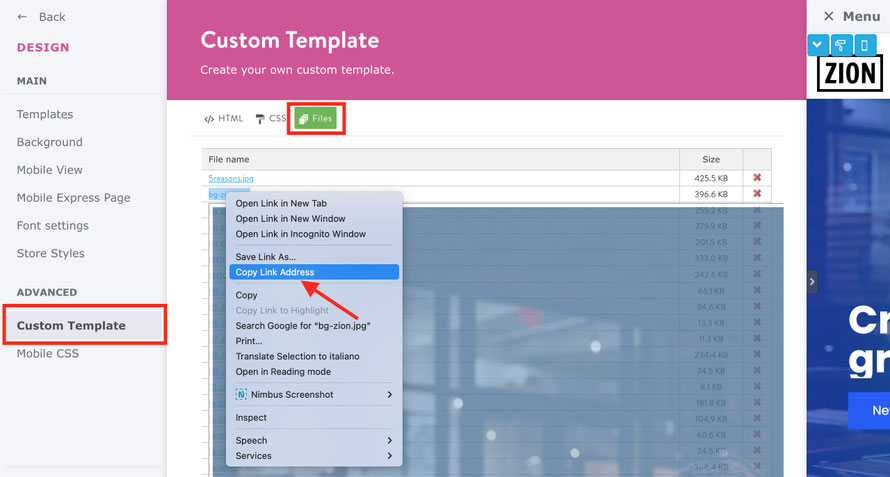Delete the file sized 66.1 KB
Screen dimensions: 890x477
tap(757, 290)
